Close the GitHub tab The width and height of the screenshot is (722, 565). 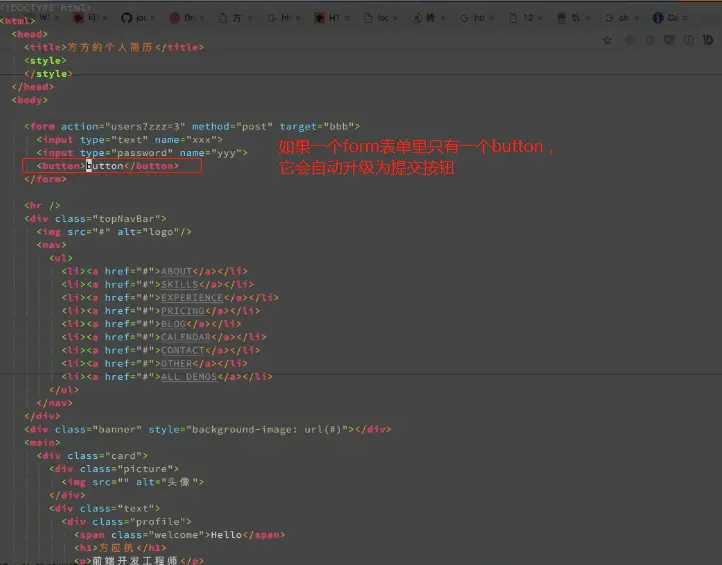pyautogui.click(x=153, y=18)
